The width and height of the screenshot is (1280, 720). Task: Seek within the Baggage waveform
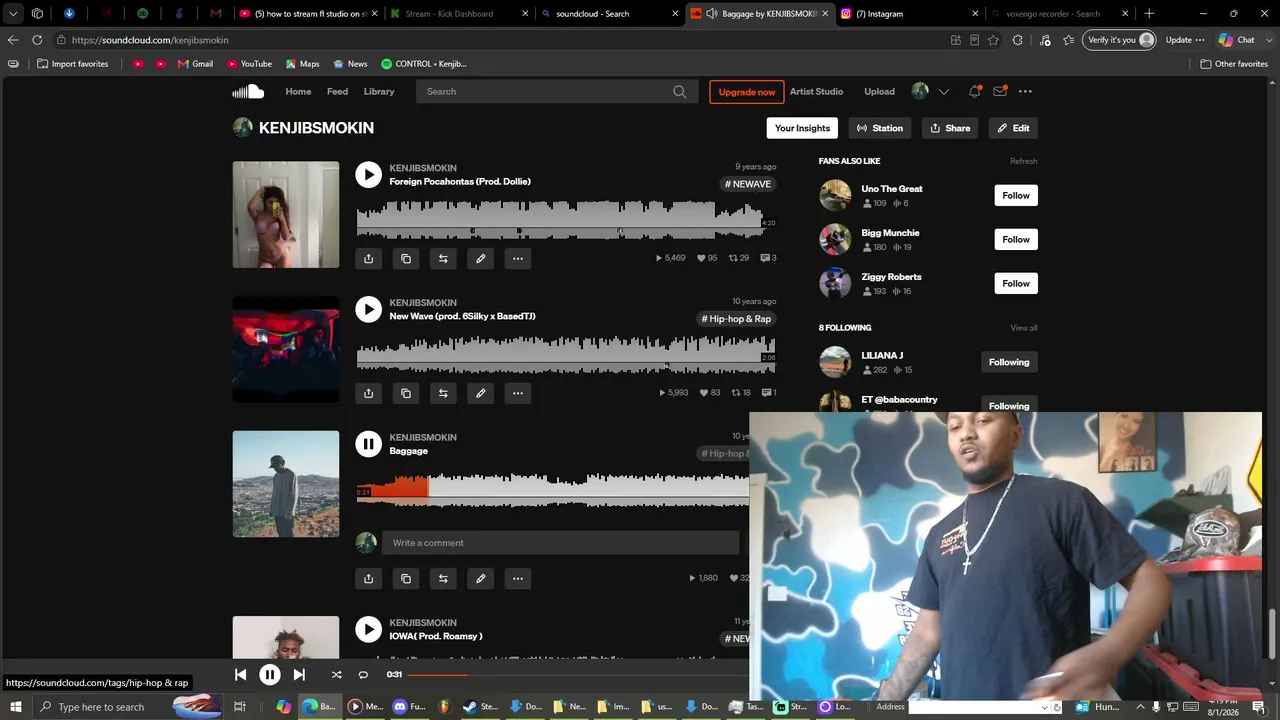tap(553, 489)
